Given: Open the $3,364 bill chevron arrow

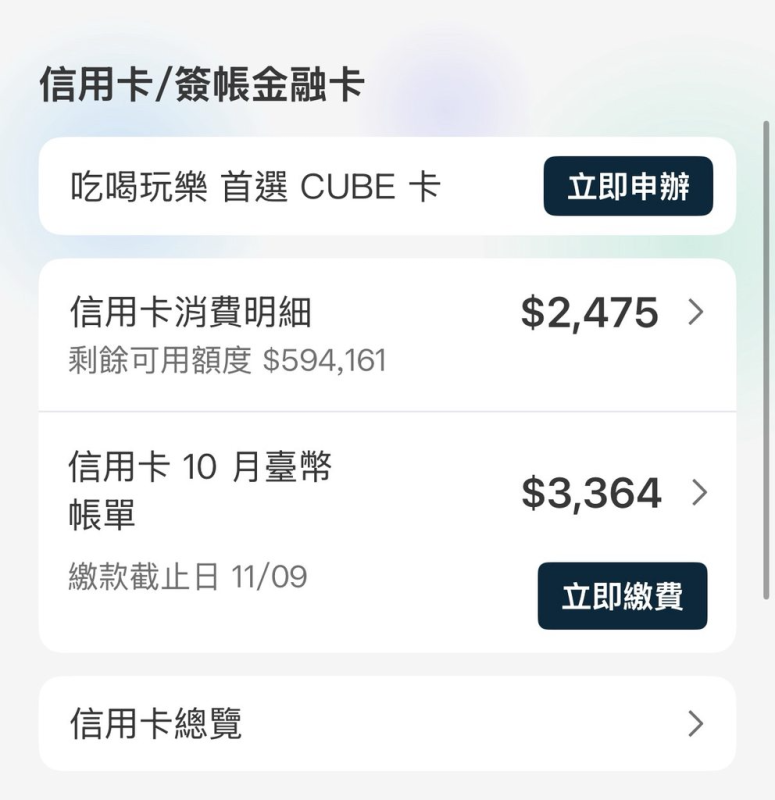Looking at the screenshot, I should [x=698, y=492].
